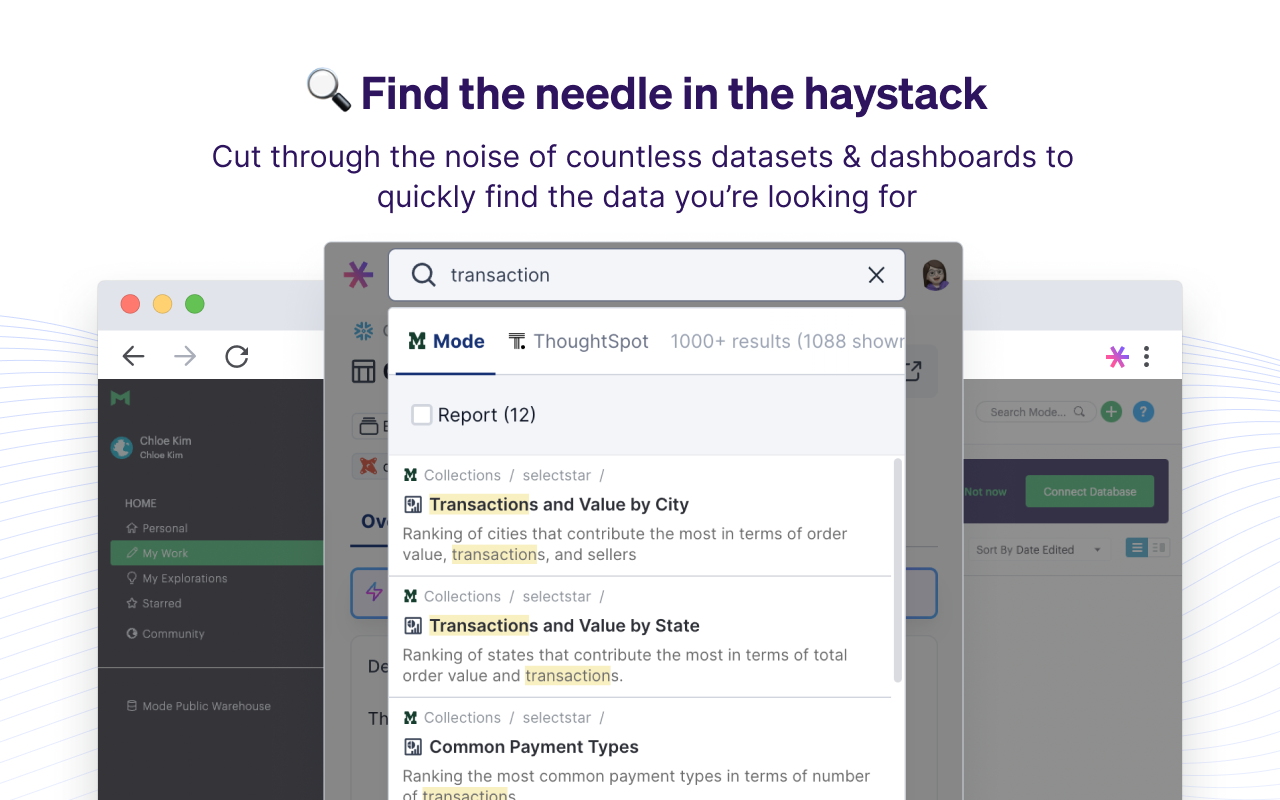Click the Select Star asterisk logo beside search
Image resolution: width=1280 pixels, height=800 pixels.
[358, 274]
